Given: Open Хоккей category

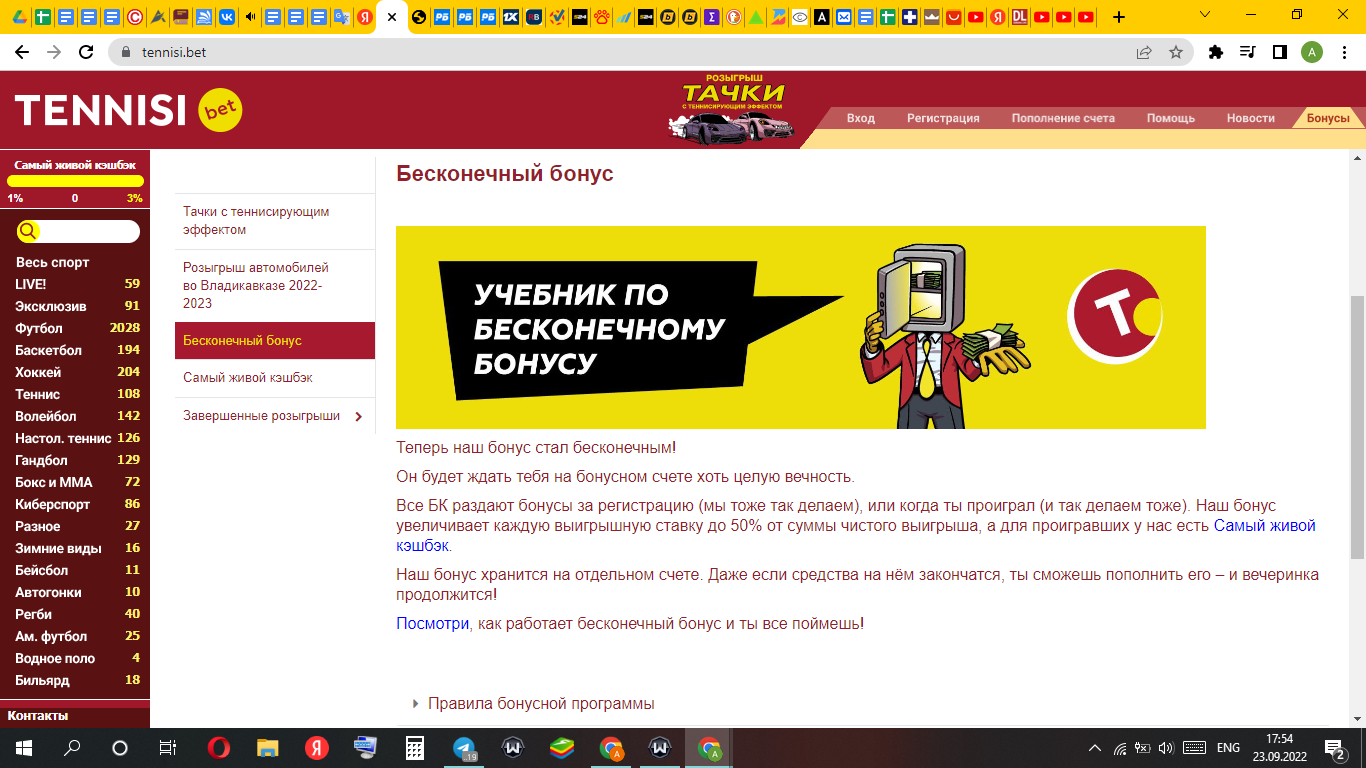Looking at the screenshot, I should [77, 372].
